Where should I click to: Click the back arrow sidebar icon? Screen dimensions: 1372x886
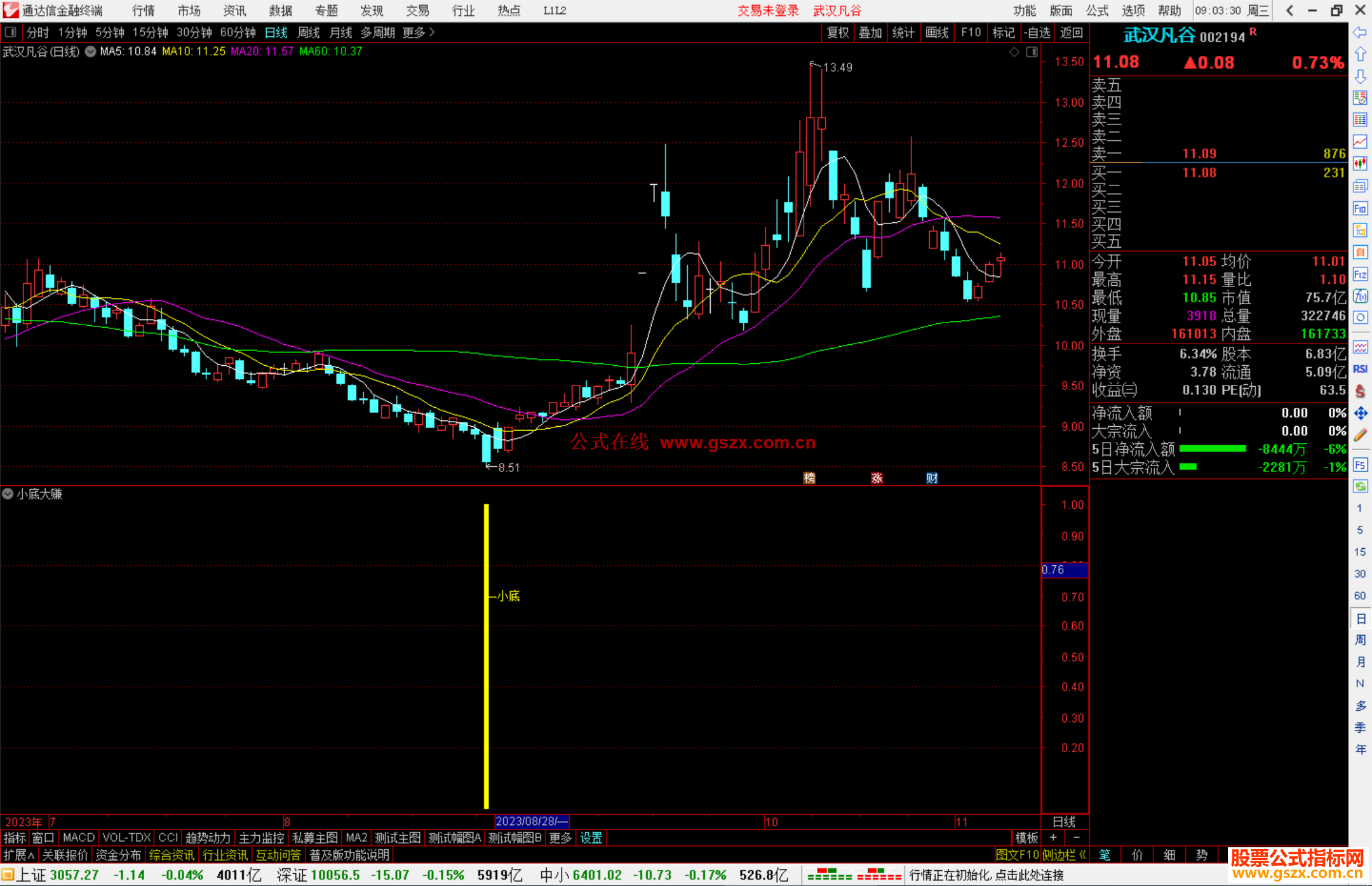[1360, 32]
